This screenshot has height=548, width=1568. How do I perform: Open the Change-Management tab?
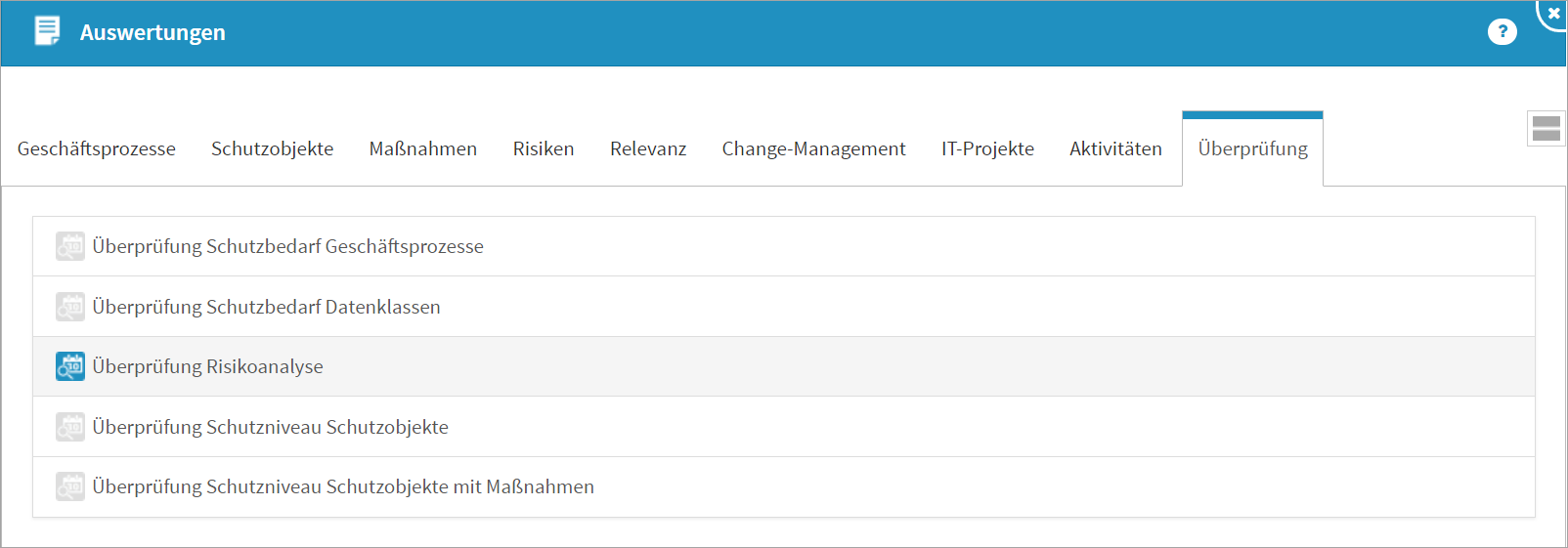[813, 148]
